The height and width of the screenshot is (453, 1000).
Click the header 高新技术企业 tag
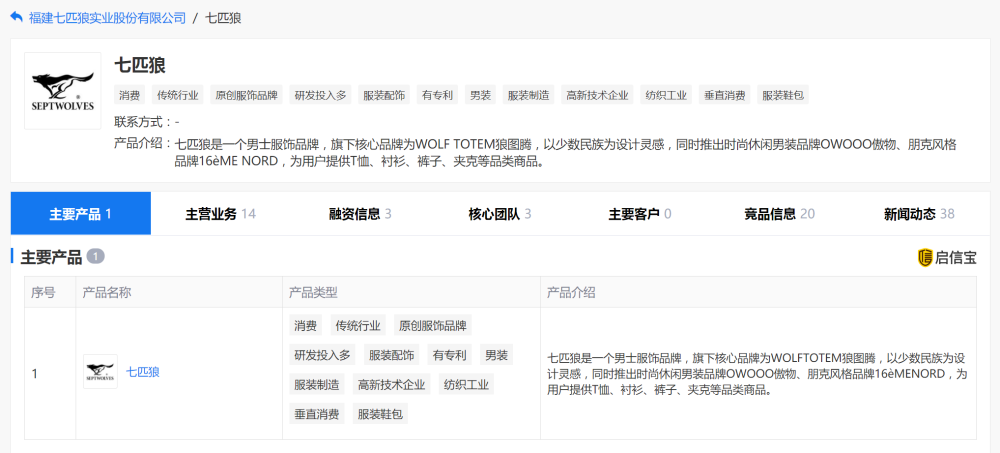[597, 96]
